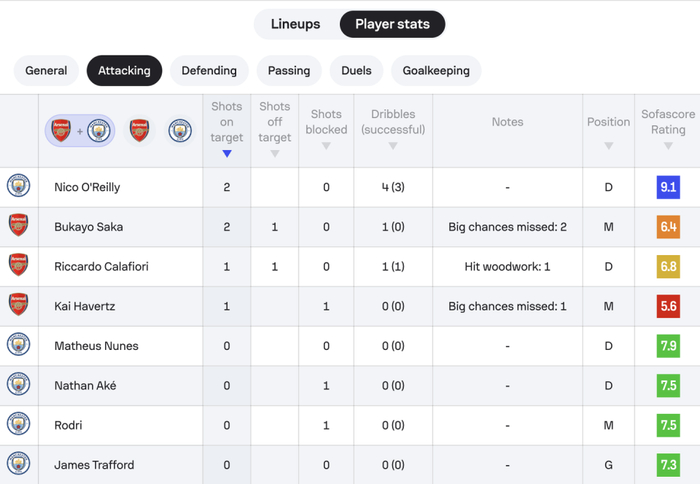The image size is (700, 484).
Task: Open Nico O'Reilly player link
Action: 88,187
